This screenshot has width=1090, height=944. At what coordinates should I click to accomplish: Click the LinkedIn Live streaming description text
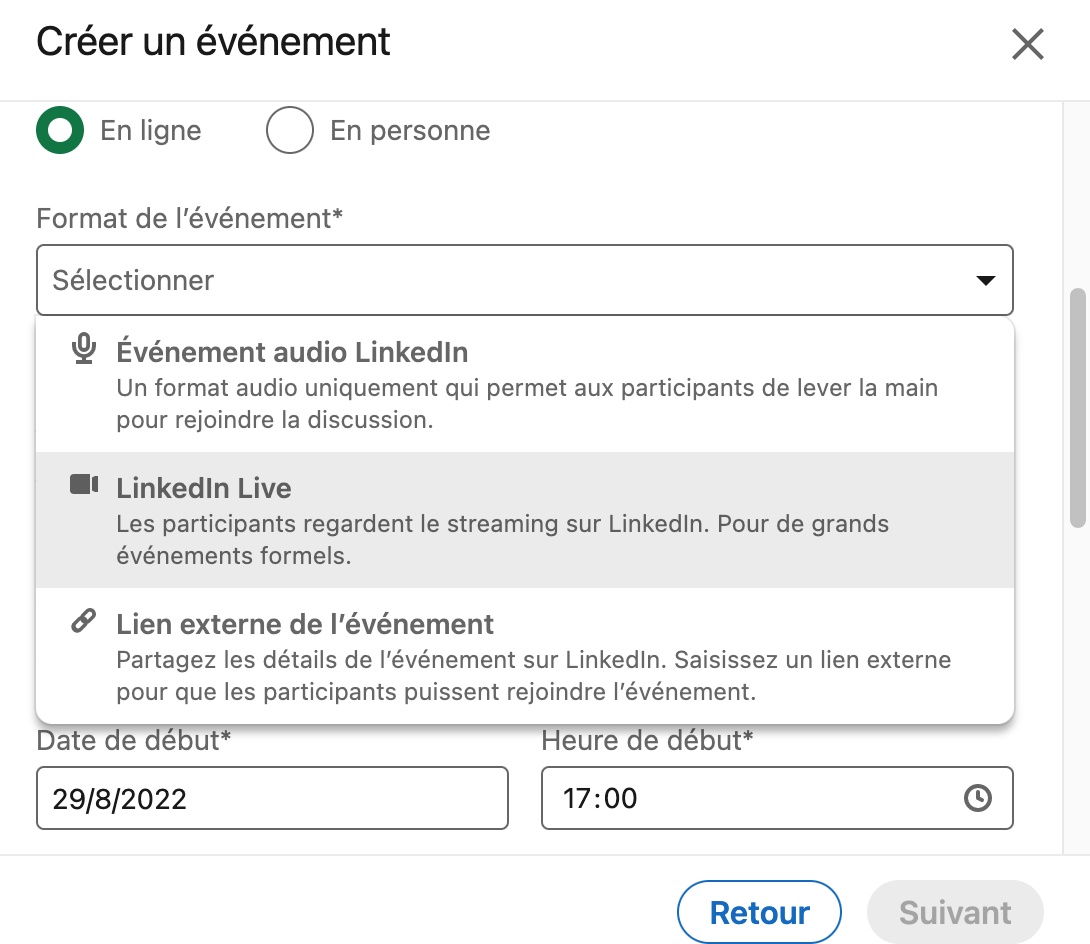coord(503,539)
